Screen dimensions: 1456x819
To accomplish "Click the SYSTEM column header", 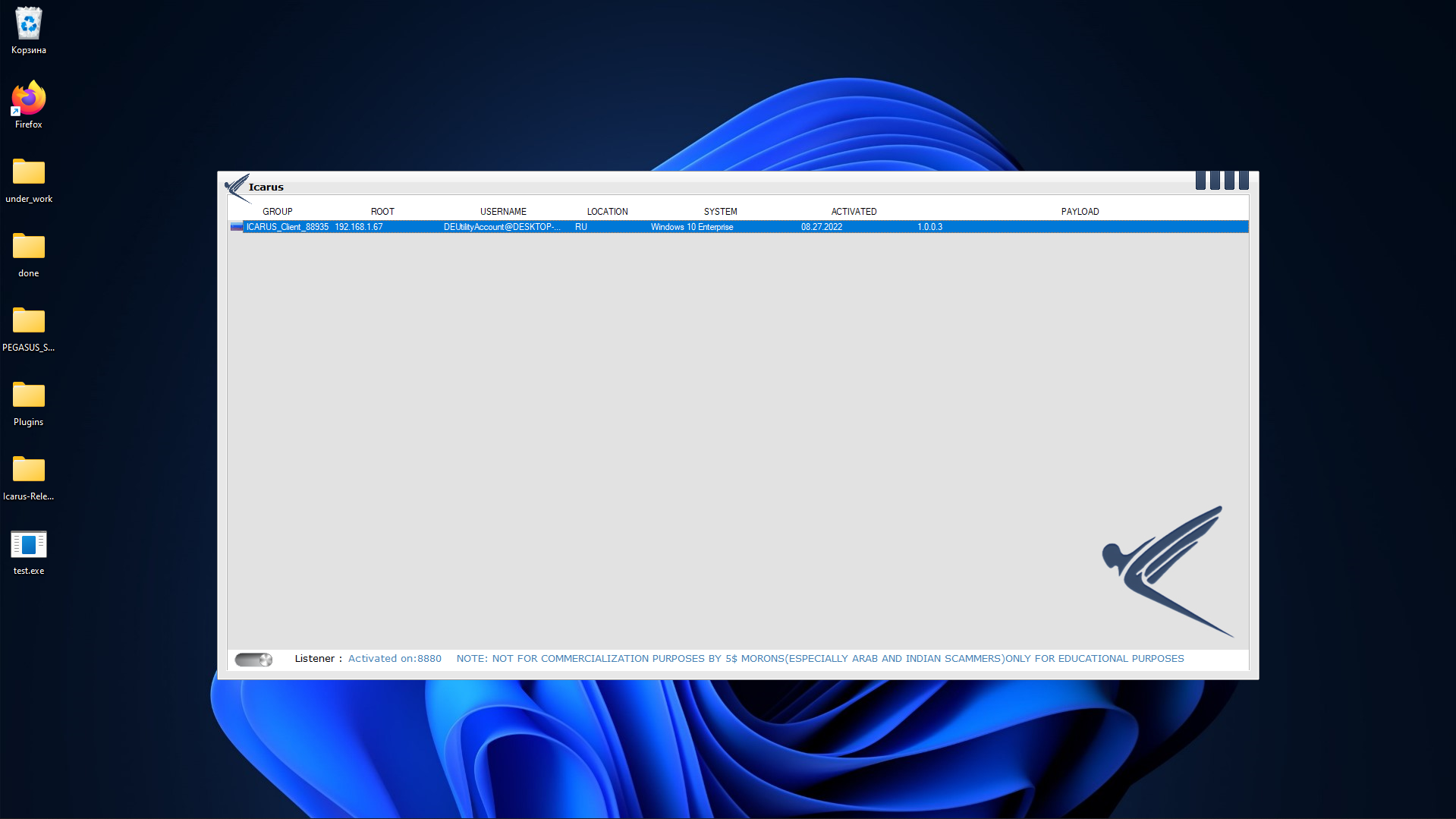I will 719,211.
